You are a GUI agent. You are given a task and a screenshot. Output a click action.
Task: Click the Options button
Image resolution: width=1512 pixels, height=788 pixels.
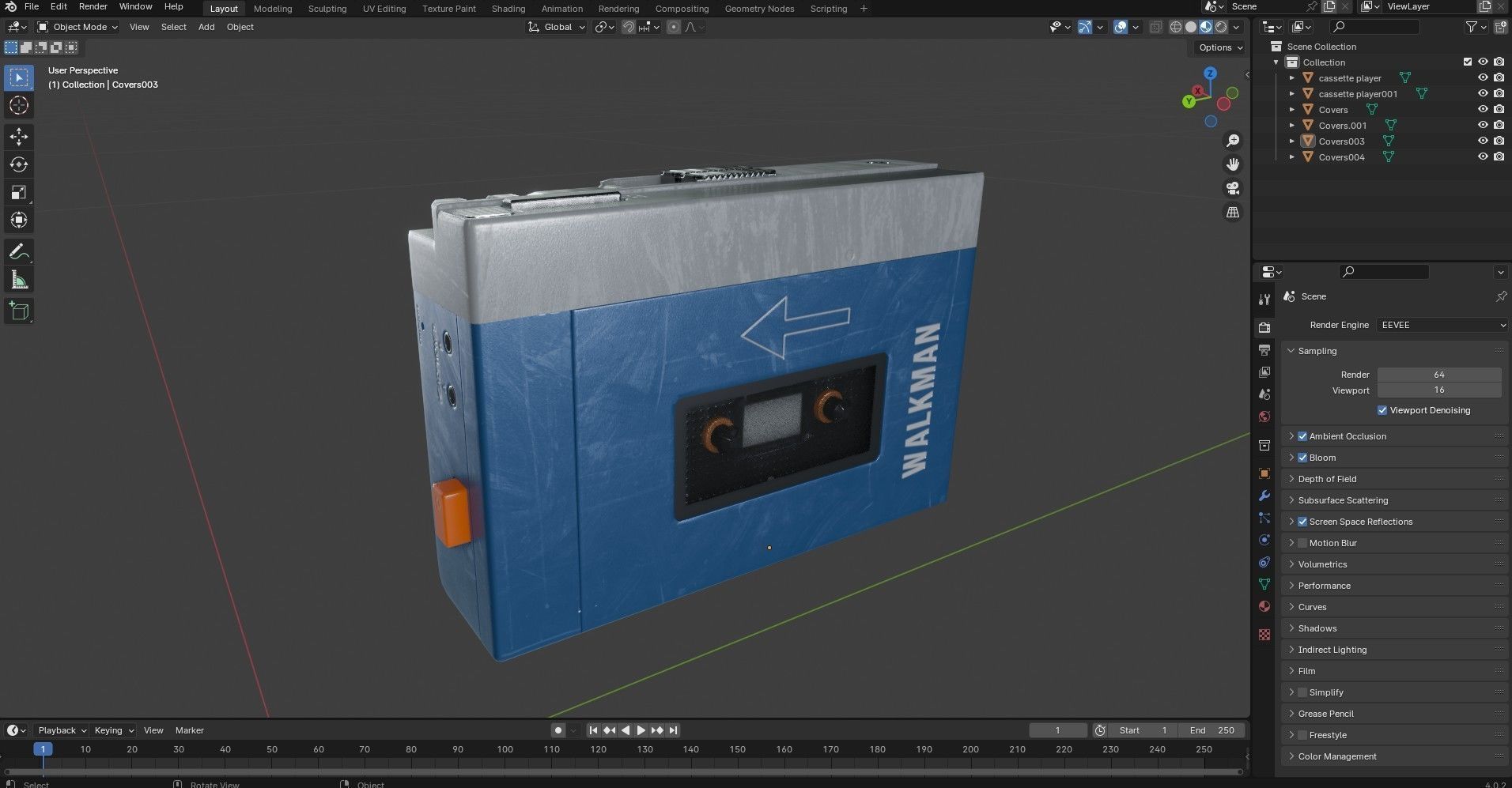(x=1220, y=47)
